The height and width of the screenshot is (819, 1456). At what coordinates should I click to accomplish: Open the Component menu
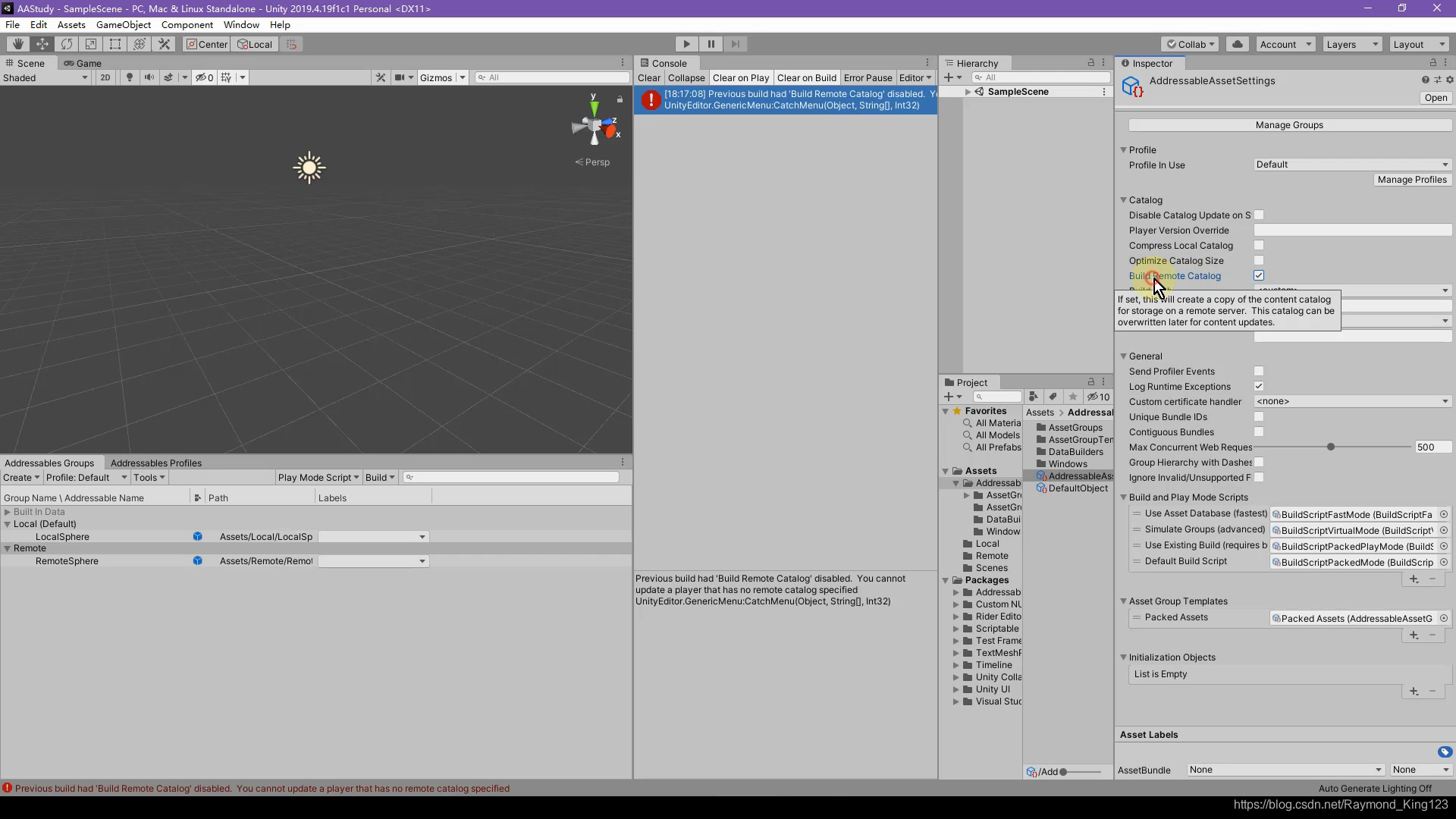187,24
